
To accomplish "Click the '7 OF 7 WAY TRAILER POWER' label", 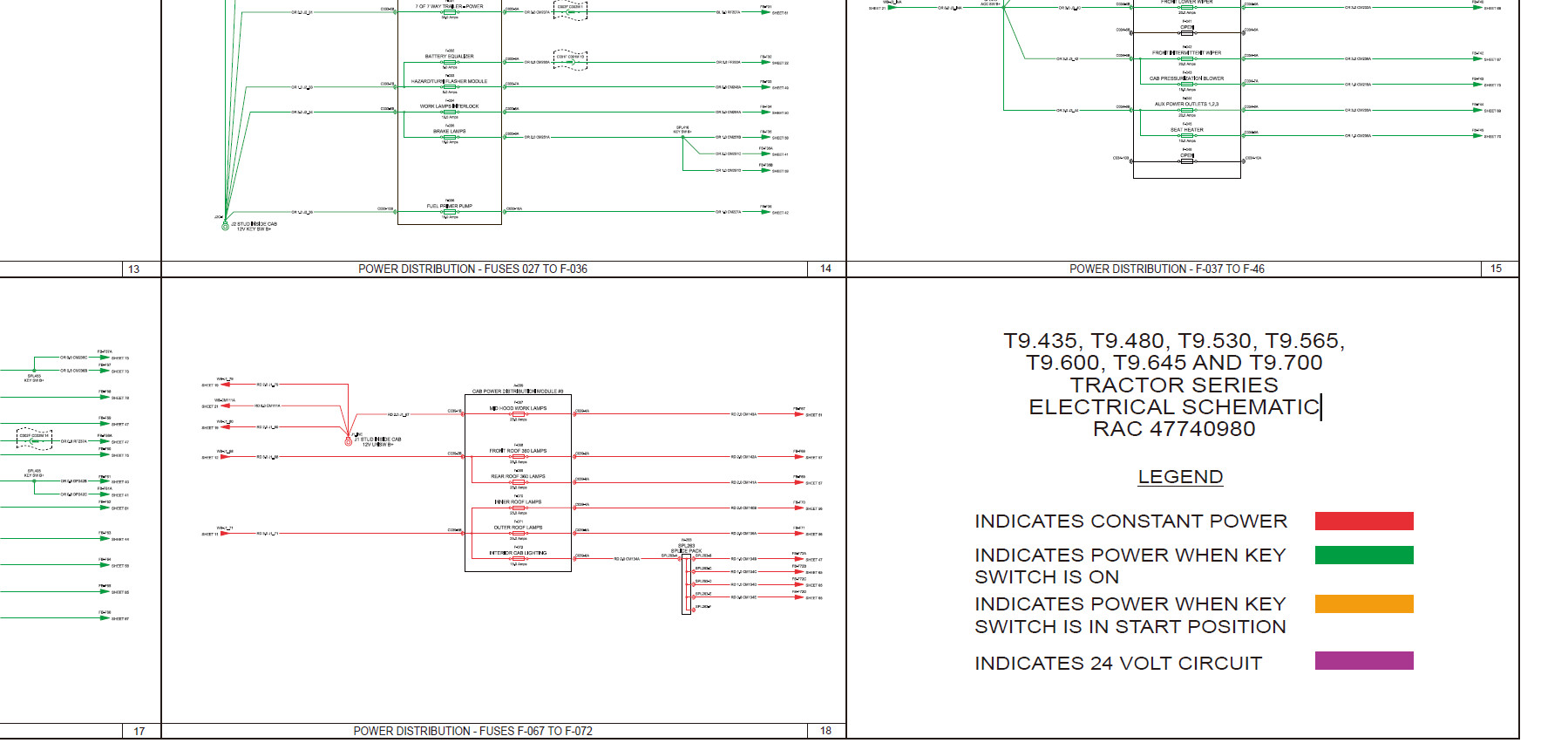I will pos(449,6).
